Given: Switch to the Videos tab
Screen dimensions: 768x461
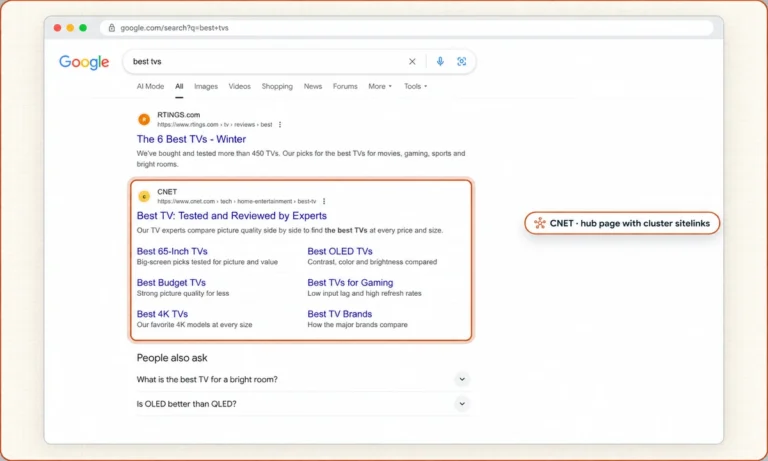Looking at the screenshot, I should tap(240, 86).
